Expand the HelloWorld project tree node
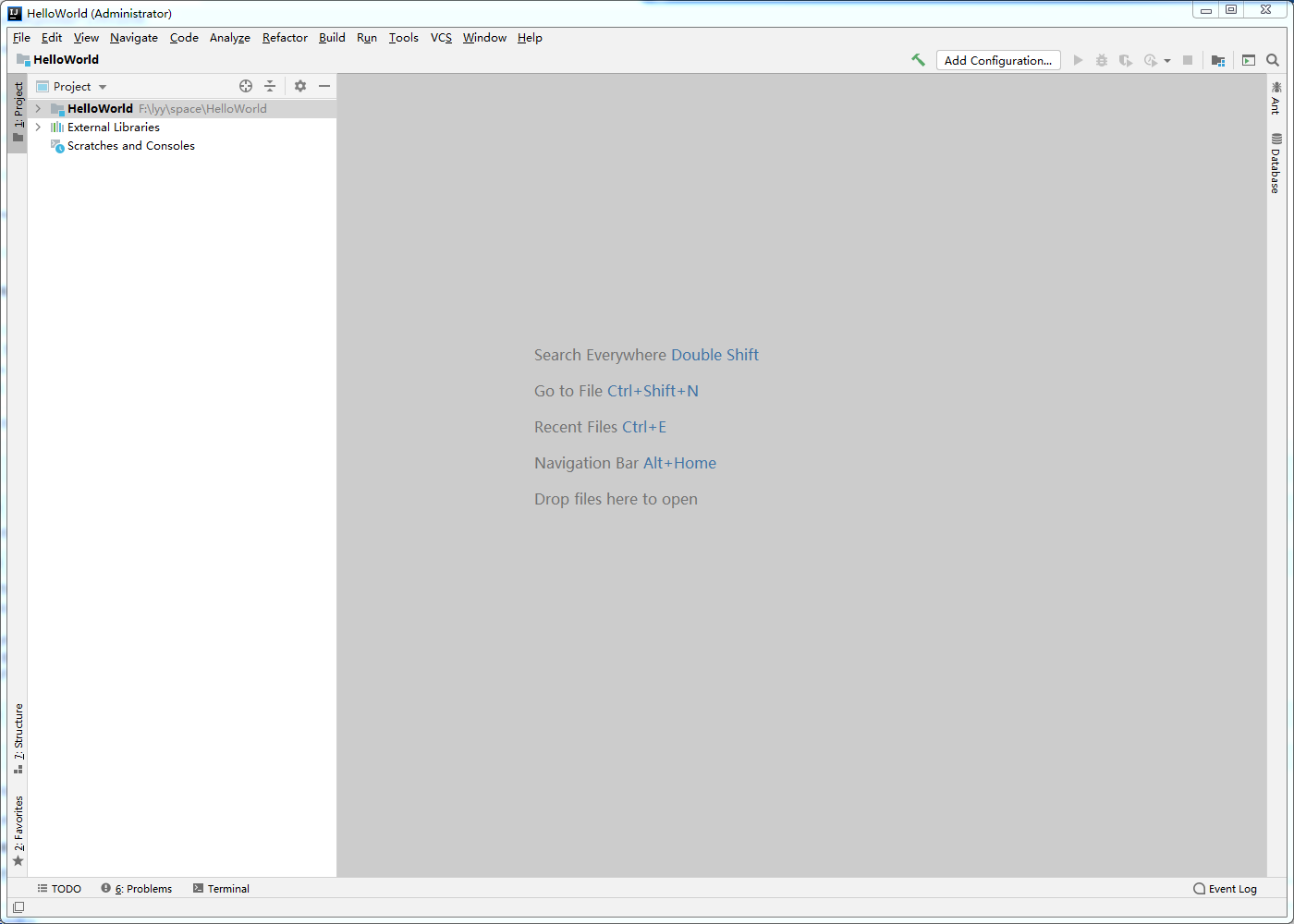 tap(38, 108)
